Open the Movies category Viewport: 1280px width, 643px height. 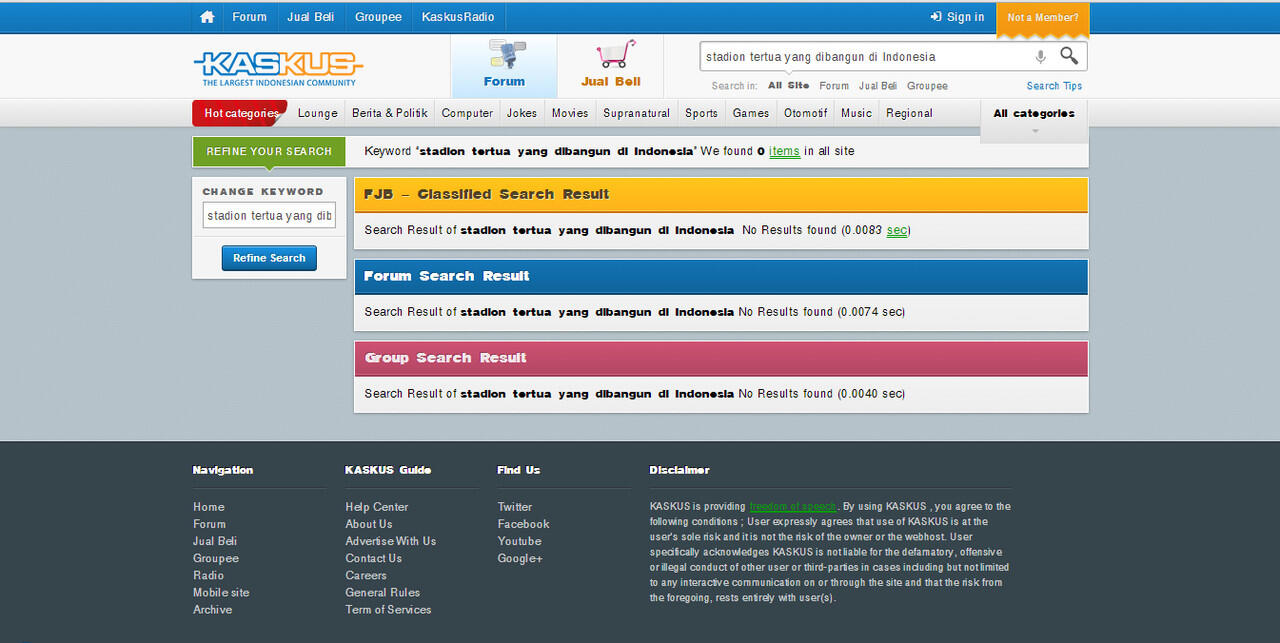tap(570, 113)
